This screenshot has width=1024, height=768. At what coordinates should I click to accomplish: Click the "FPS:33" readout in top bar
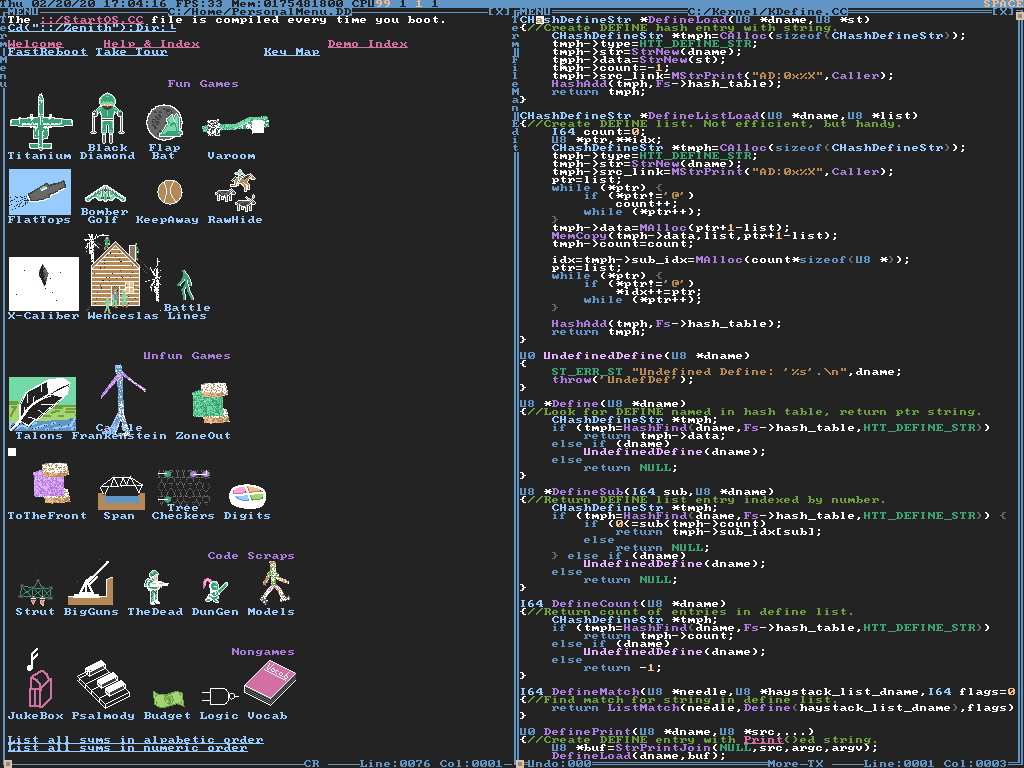pyautogui.click(x=200, y=4)
